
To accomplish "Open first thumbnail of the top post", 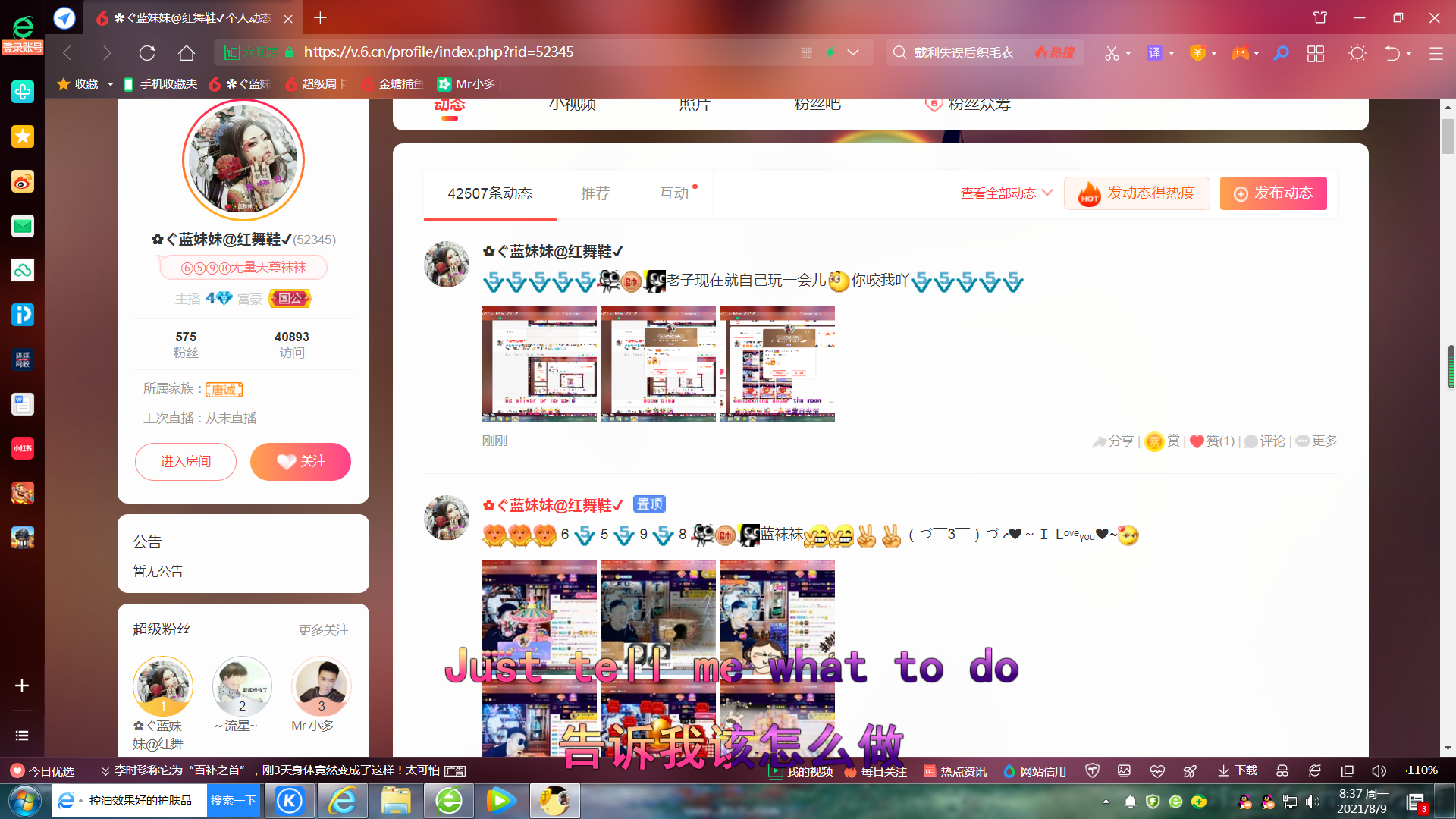I will coord(539,364).
